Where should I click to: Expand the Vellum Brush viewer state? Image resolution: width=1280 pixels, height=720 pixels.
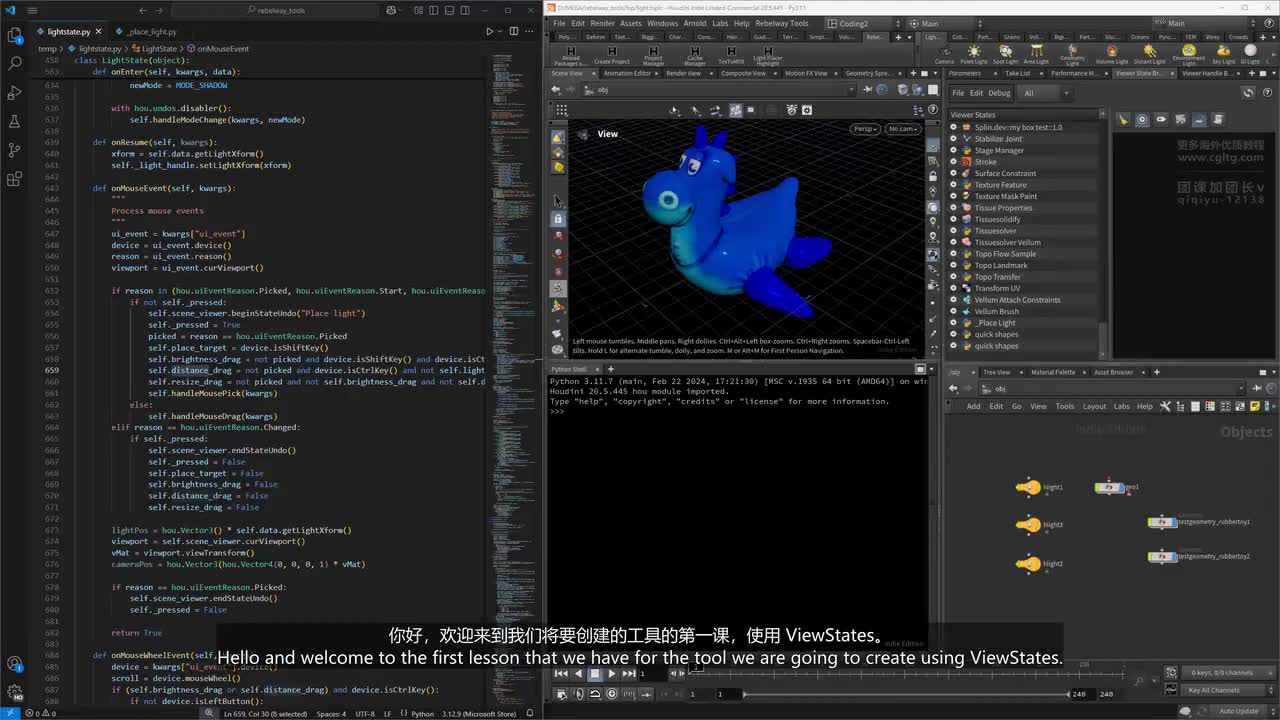click(953, 311)
